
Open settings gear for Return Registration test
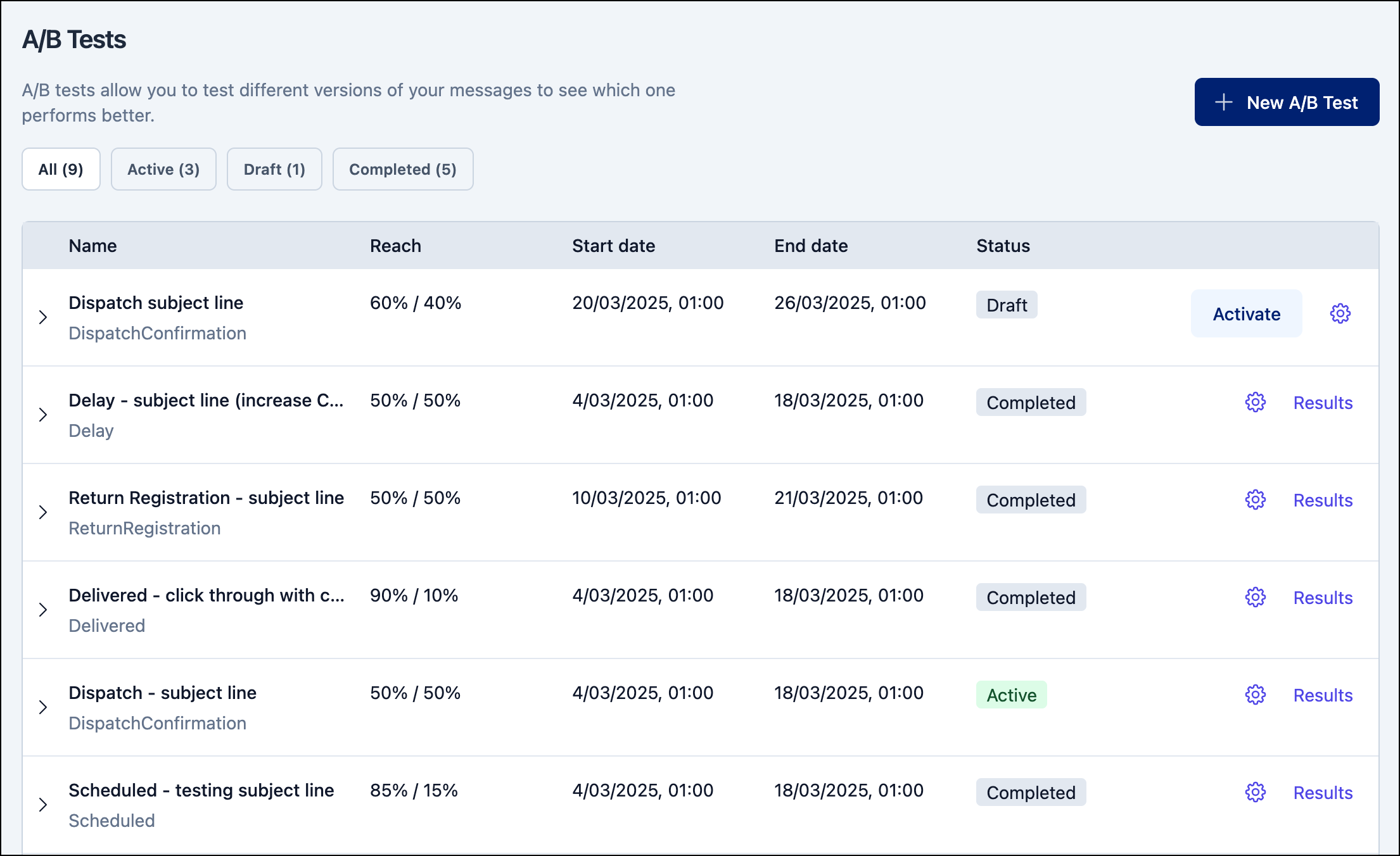(1255, 500)
